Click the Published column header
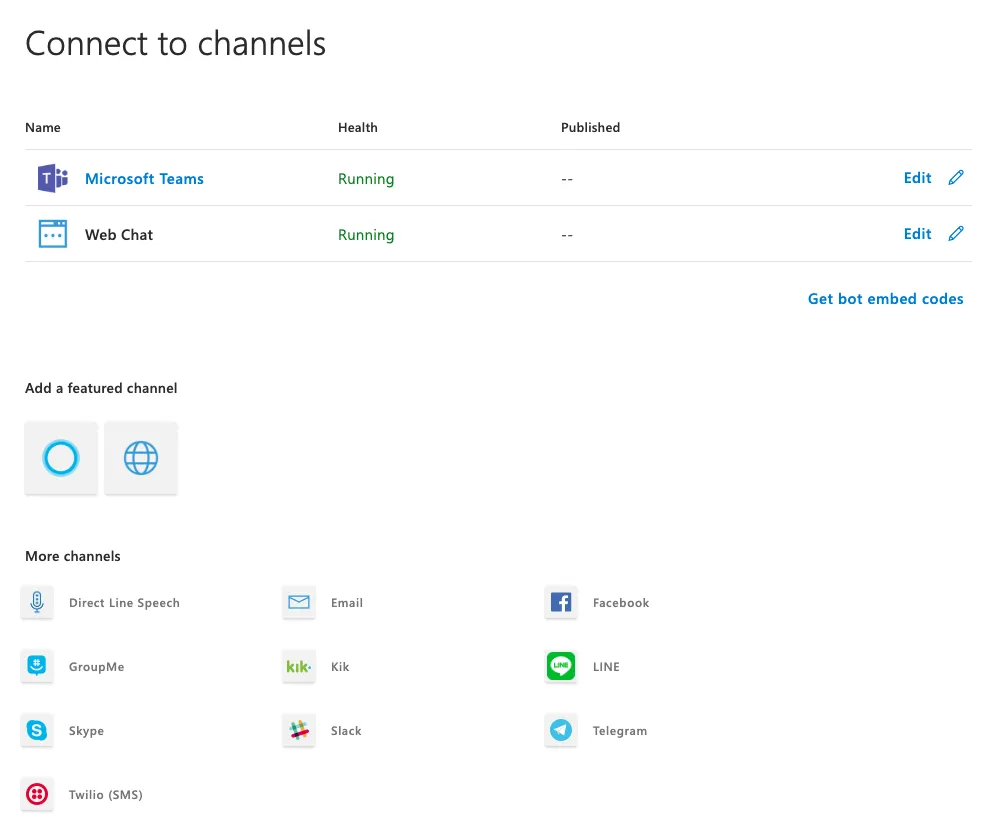990x820 pixels. coord(591,128)
